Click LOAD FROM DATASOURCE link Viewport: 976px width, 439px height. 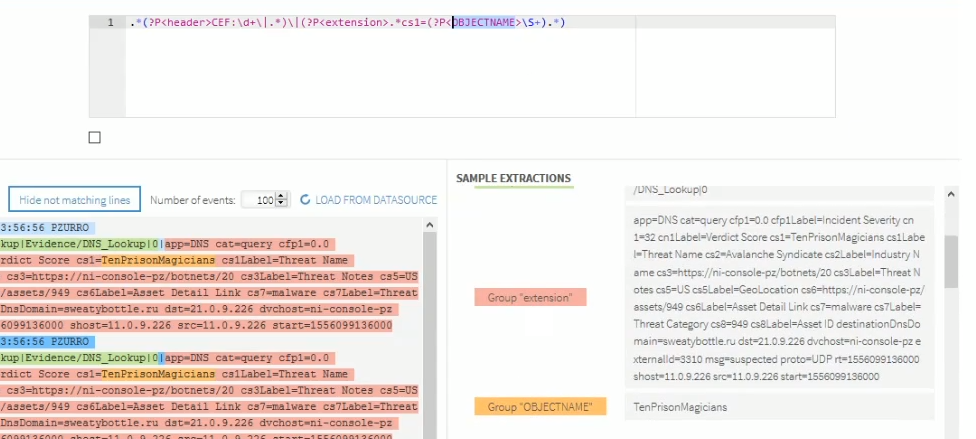[x=376, y=200]
